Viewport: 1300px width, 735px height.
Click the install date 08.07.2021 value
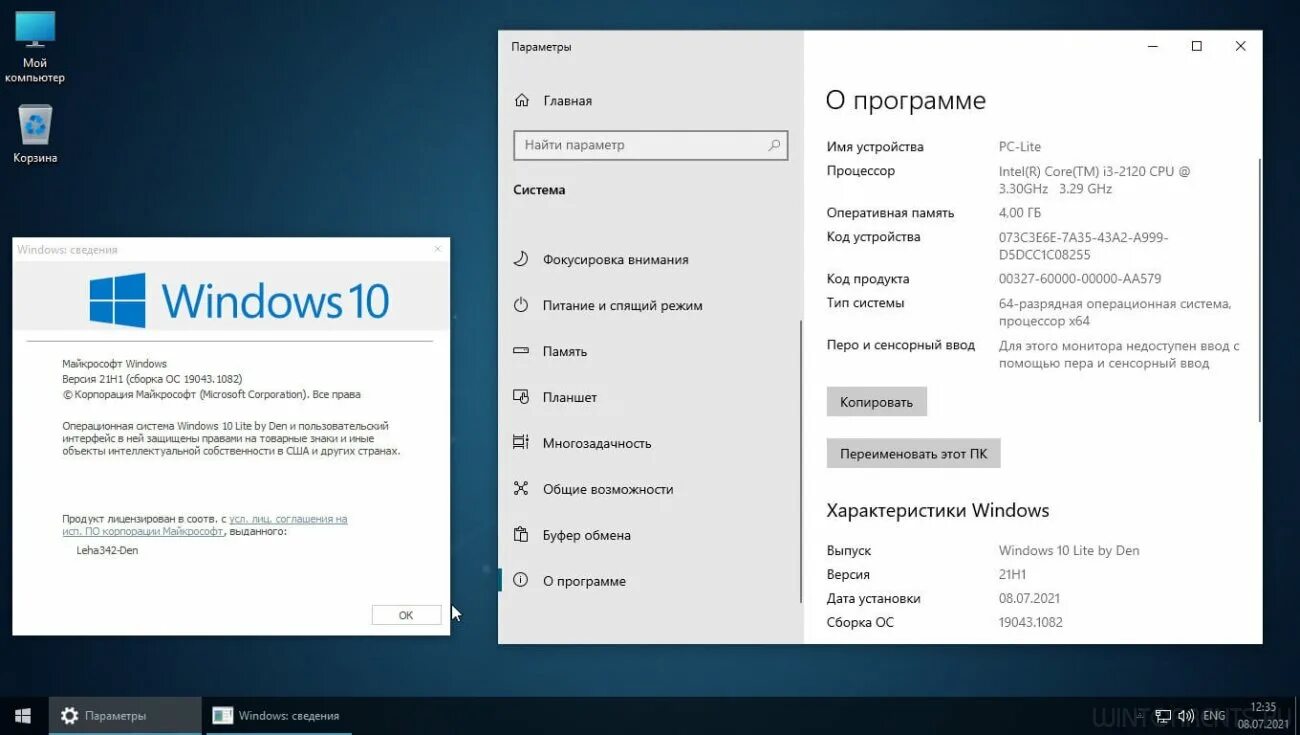click(x=1030, y=599)
